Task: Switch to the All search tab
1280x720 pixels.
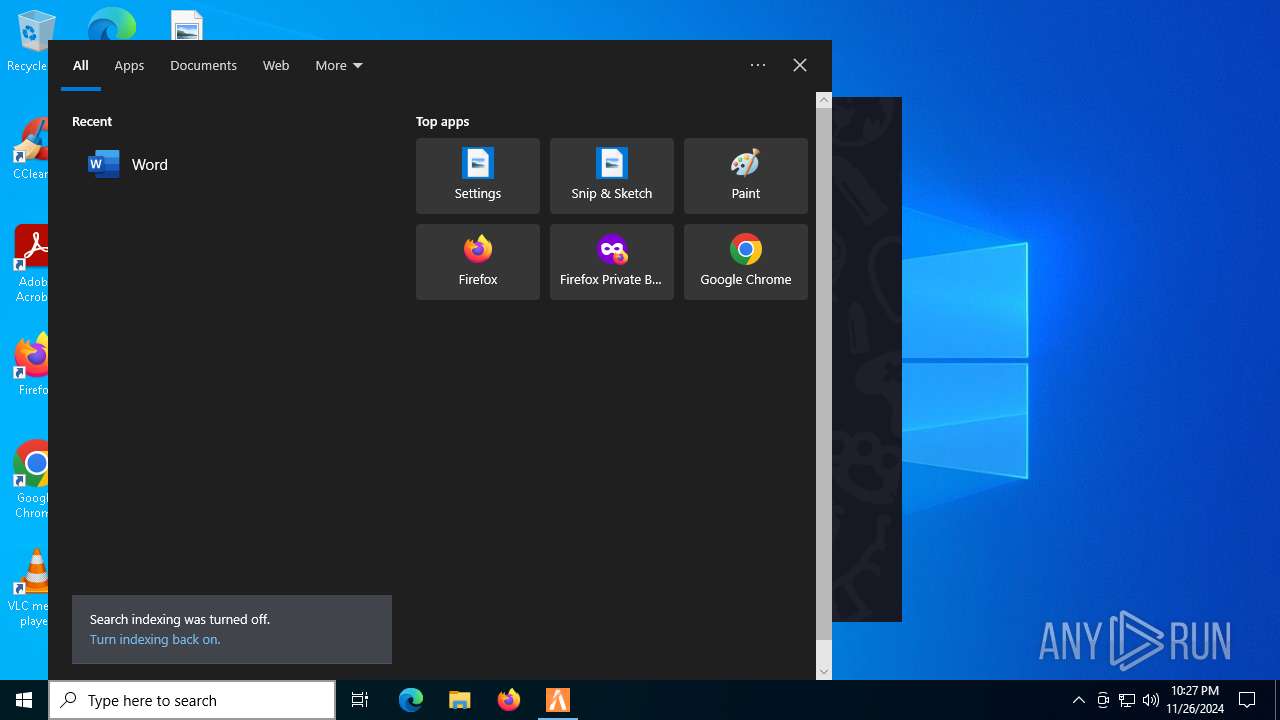Action: click(81, 66)
